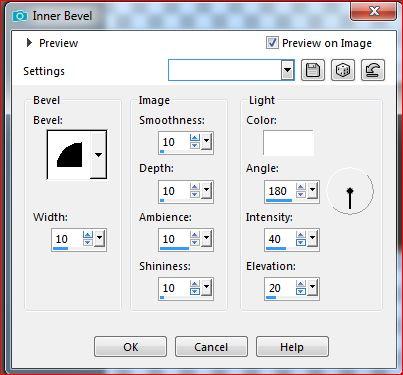Image resolution: width=403 pixels, height=375 pixels.
Task: Click the Cancel button
Action: click(211, 347)
